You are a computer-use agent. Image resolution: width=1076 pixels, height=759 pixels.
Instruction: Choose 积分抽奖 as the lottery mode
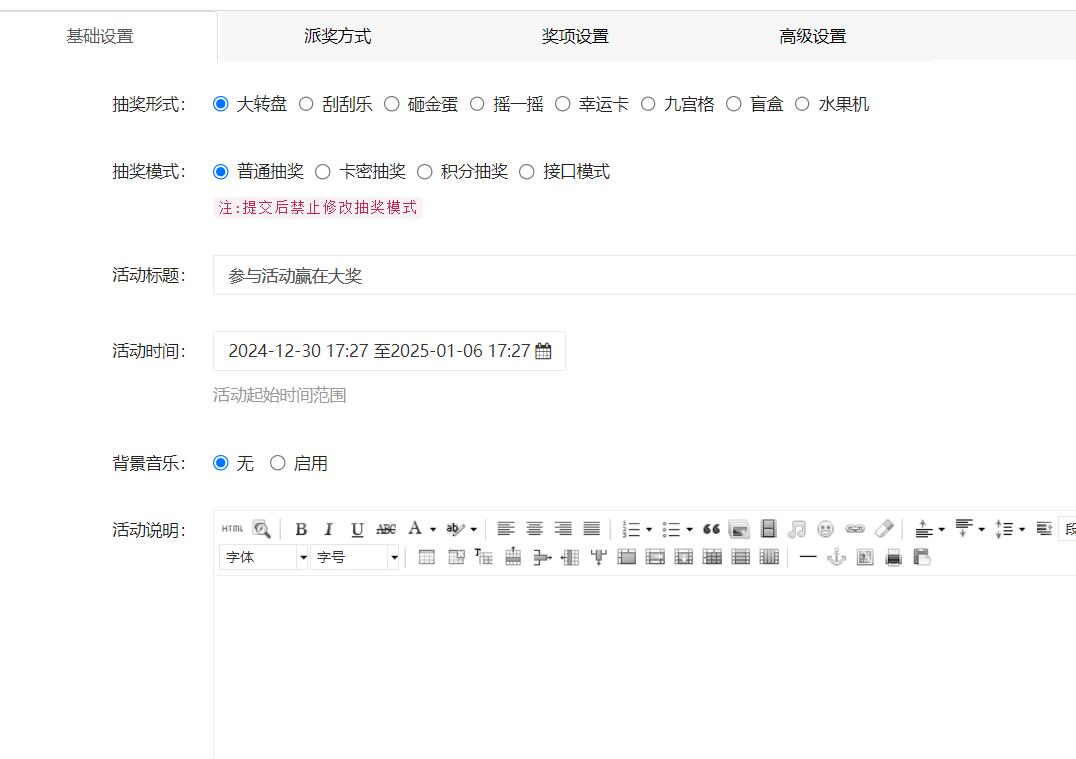tap(425, 171)
